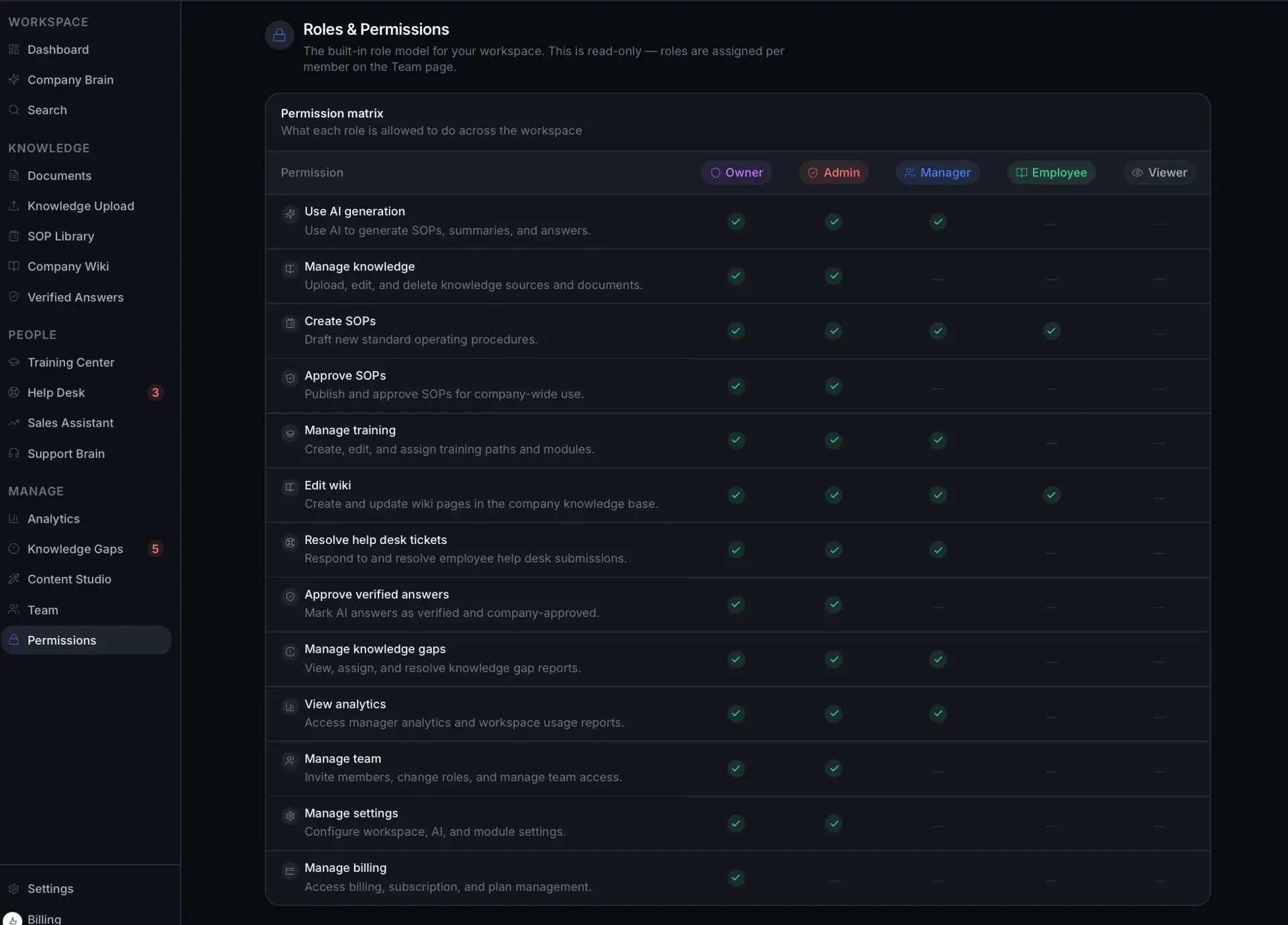Click Admin checkmark for Manage knowledge

[x=833, y=276]
